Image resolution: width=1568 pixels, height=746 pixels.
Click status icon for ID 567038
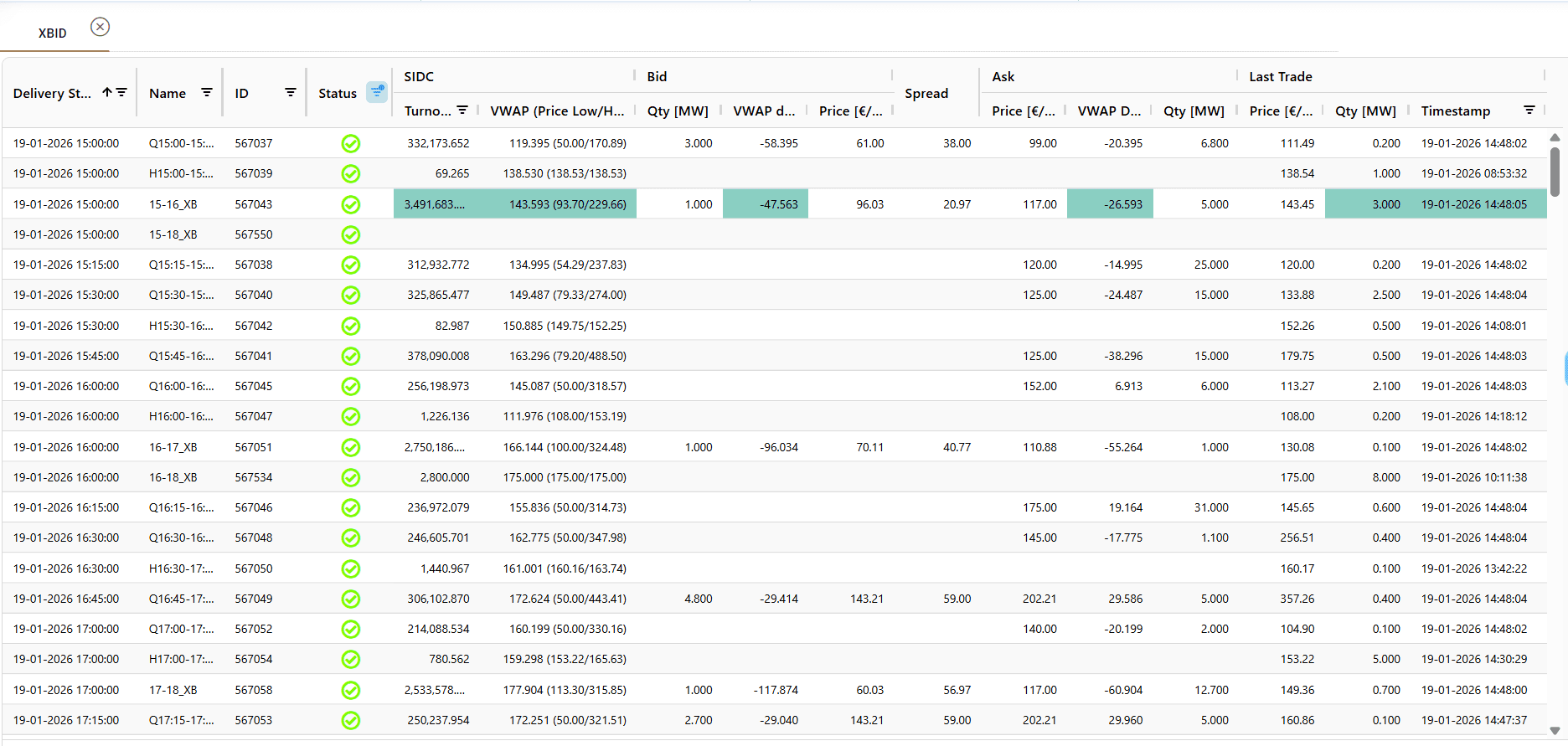351,265
